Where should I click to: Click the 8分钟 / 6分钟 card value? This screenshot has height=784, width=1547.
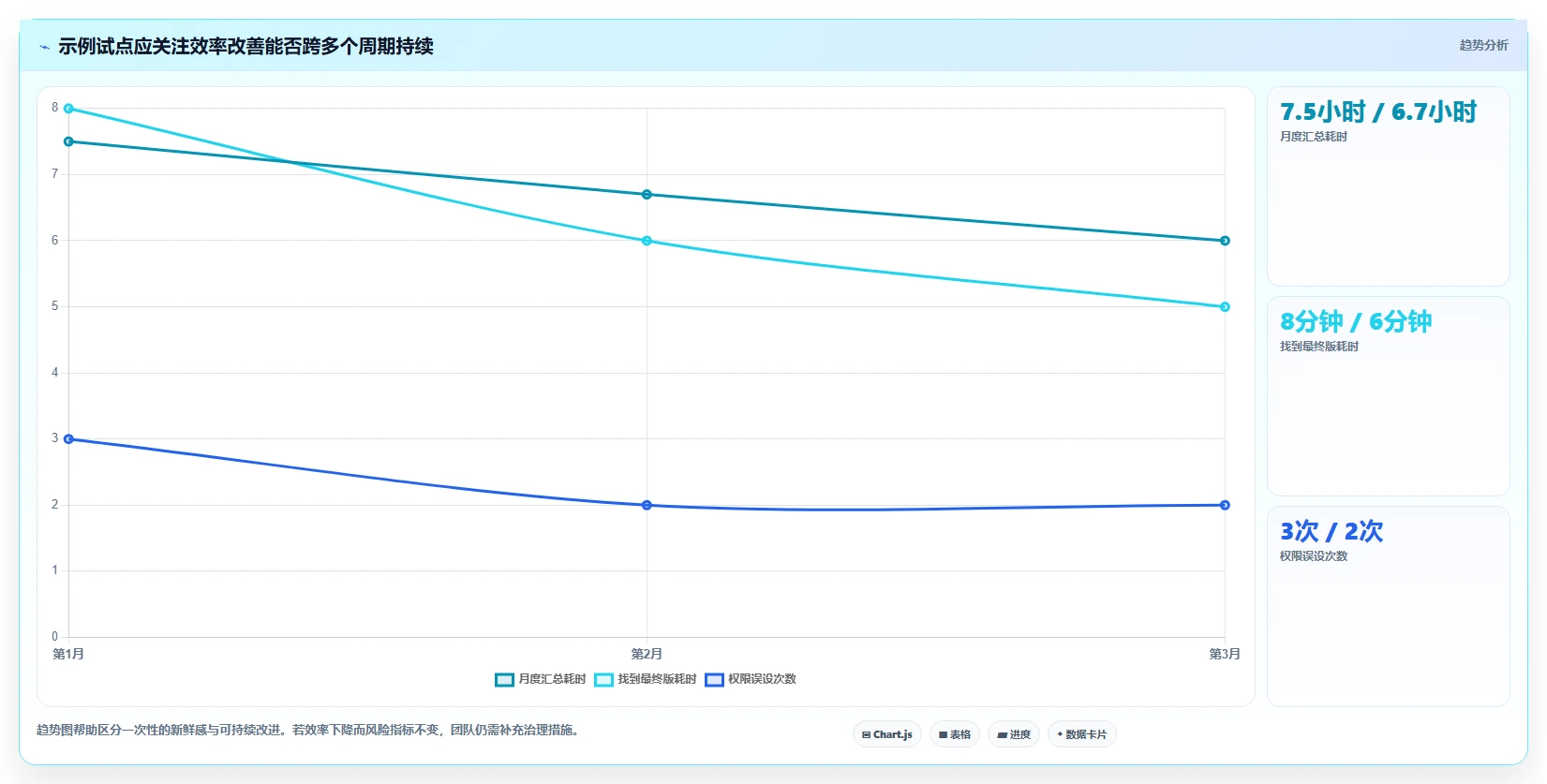tap(1356, 322)
